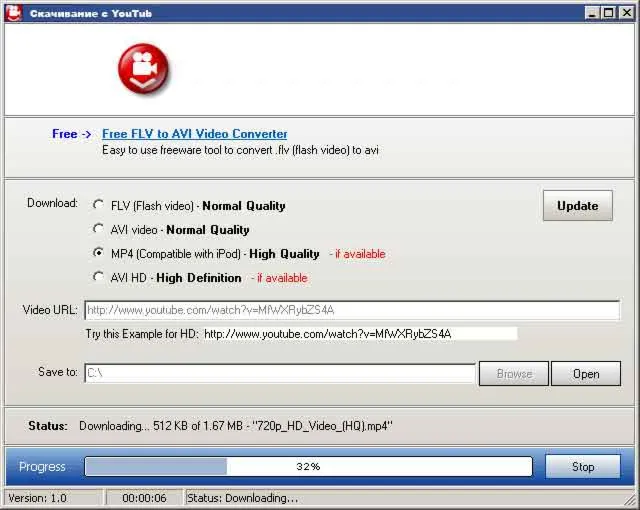Click the 32% download progress bar

point(308,466)
